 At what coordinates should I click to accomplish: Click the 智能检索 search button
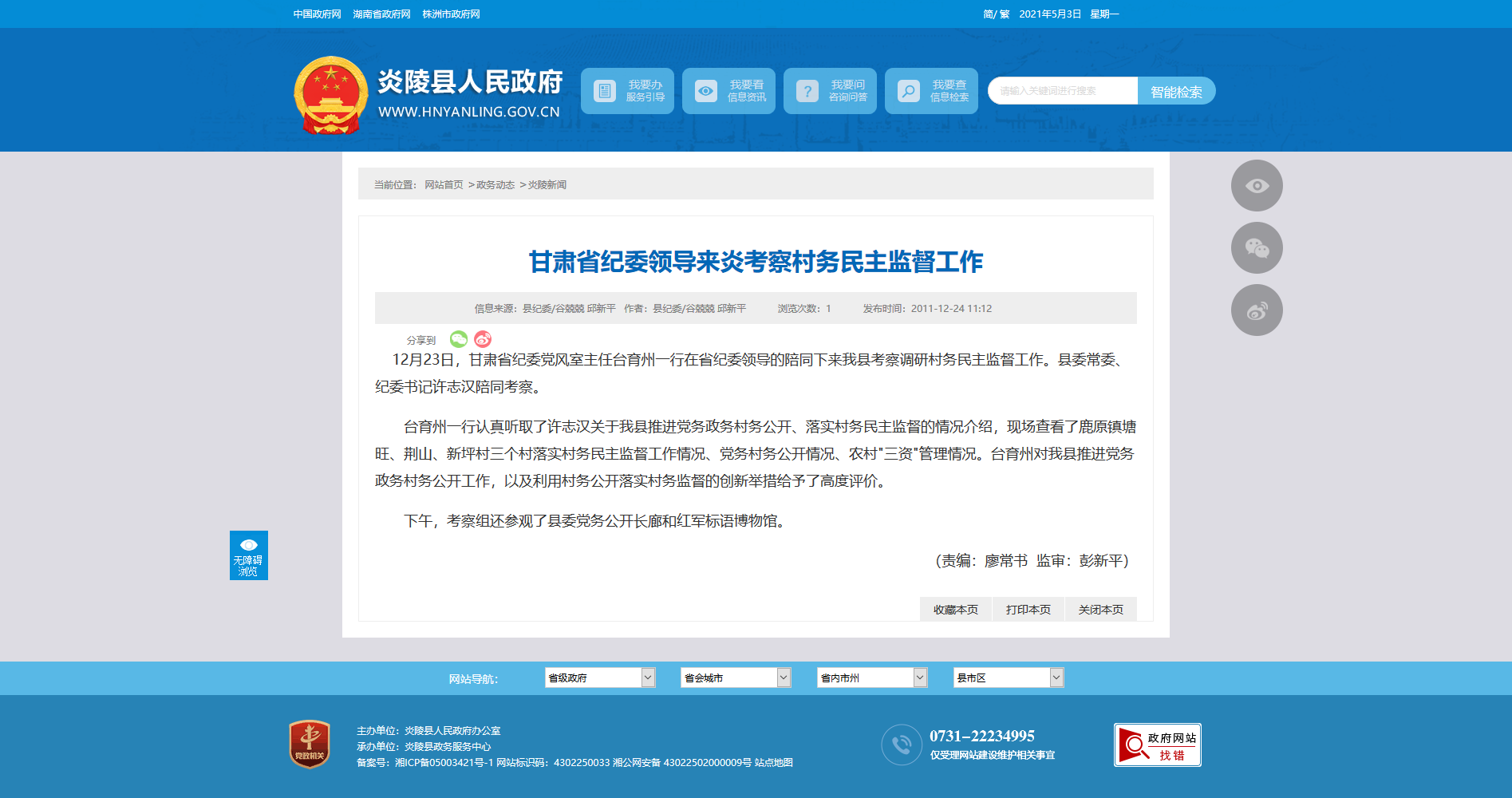1175,92
